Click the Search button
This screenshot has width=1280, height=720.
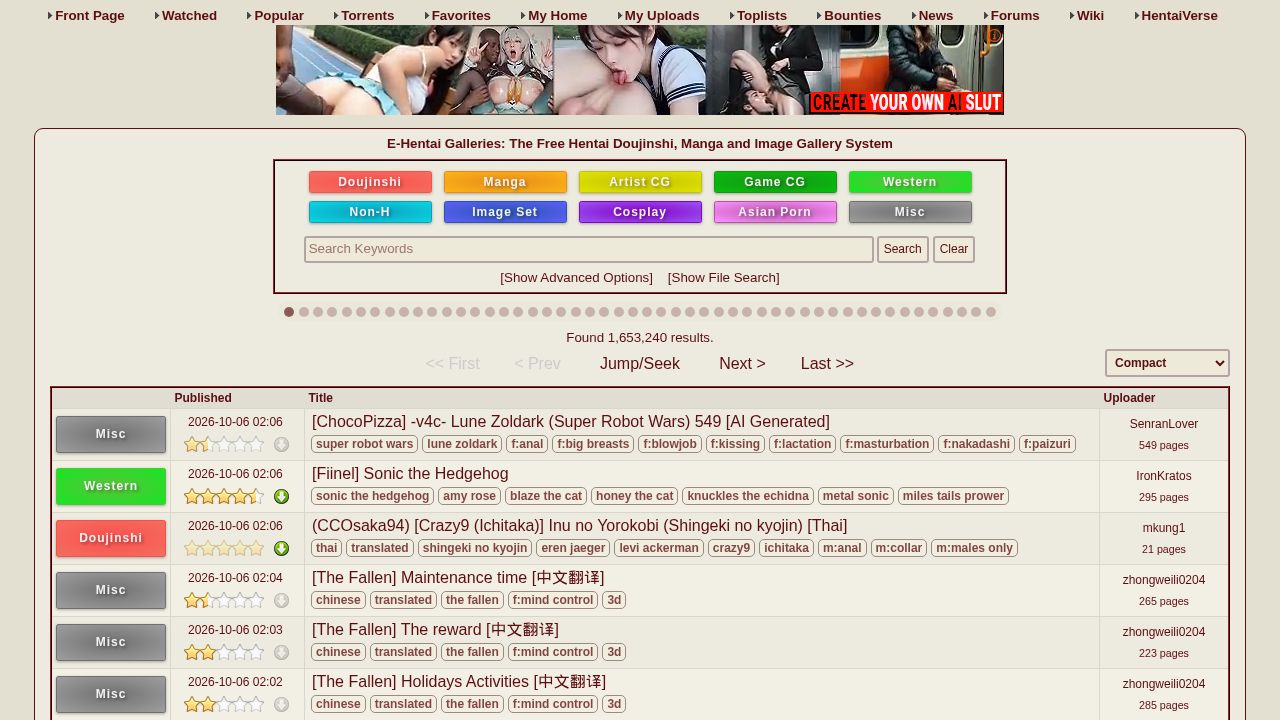902,249
